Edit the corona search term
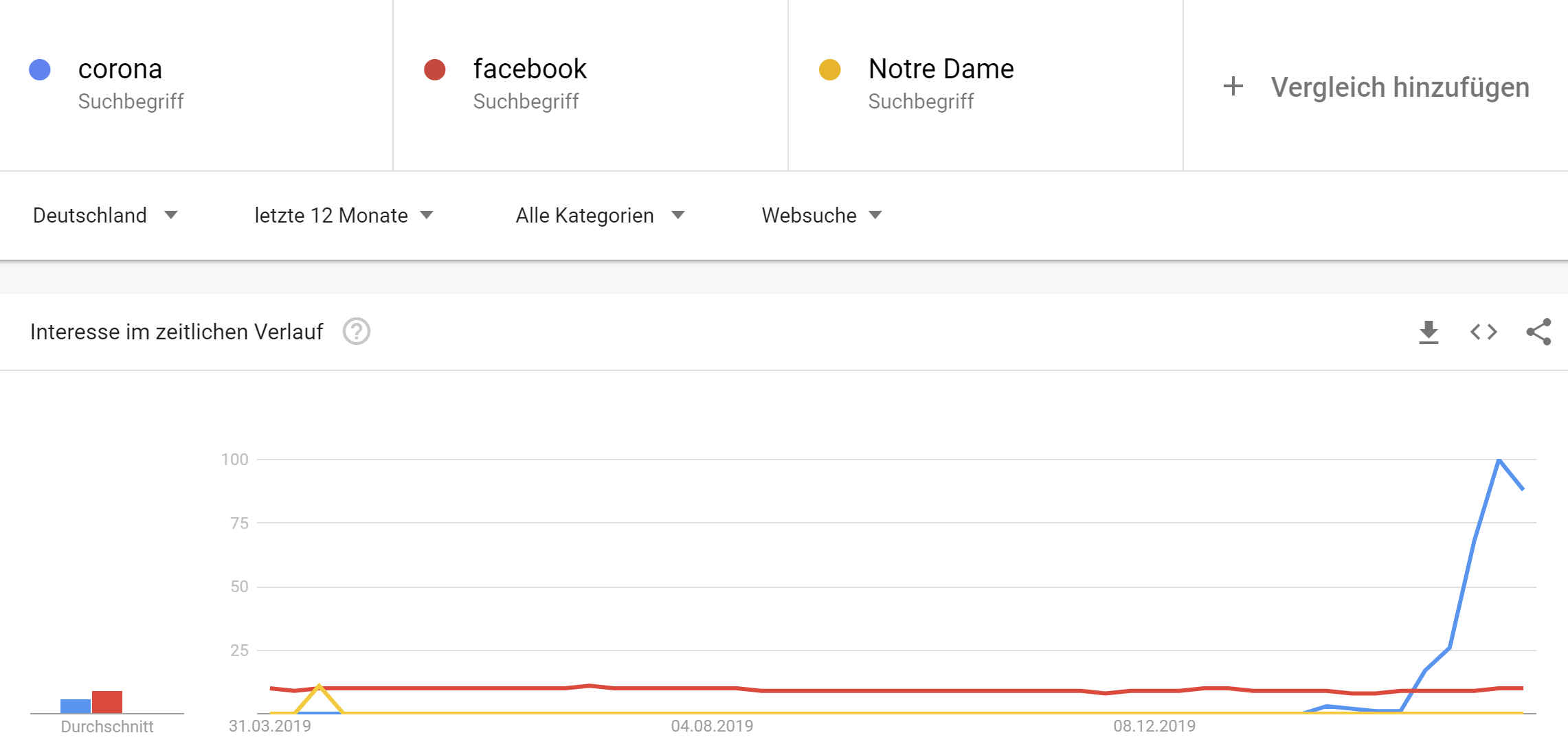Image resolution: width=1568 pixels, height=746 pixels. click(x=120, y=69)
